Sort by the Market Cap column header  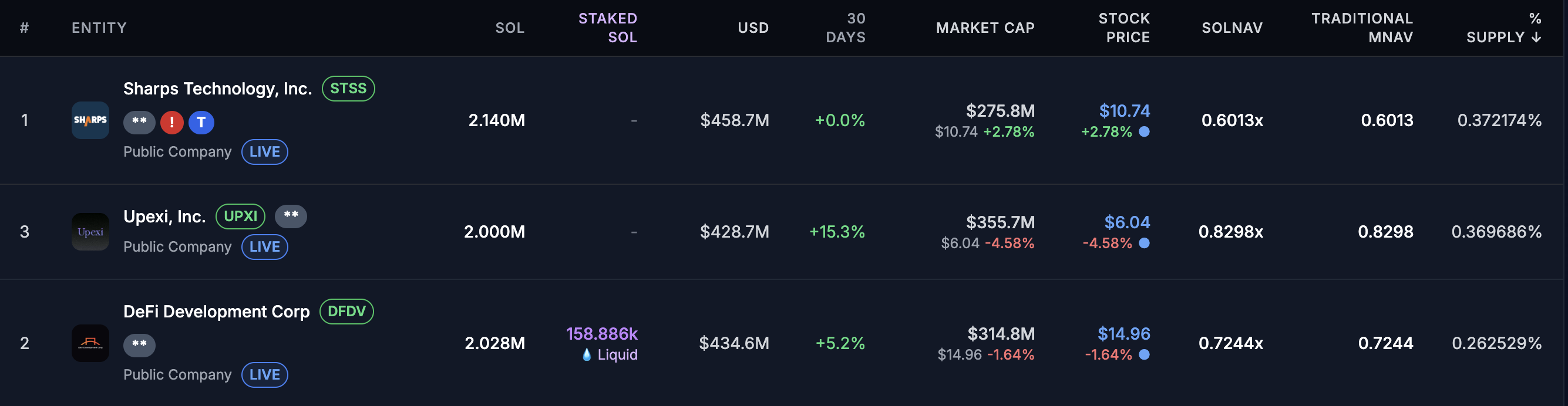point(985,28)
